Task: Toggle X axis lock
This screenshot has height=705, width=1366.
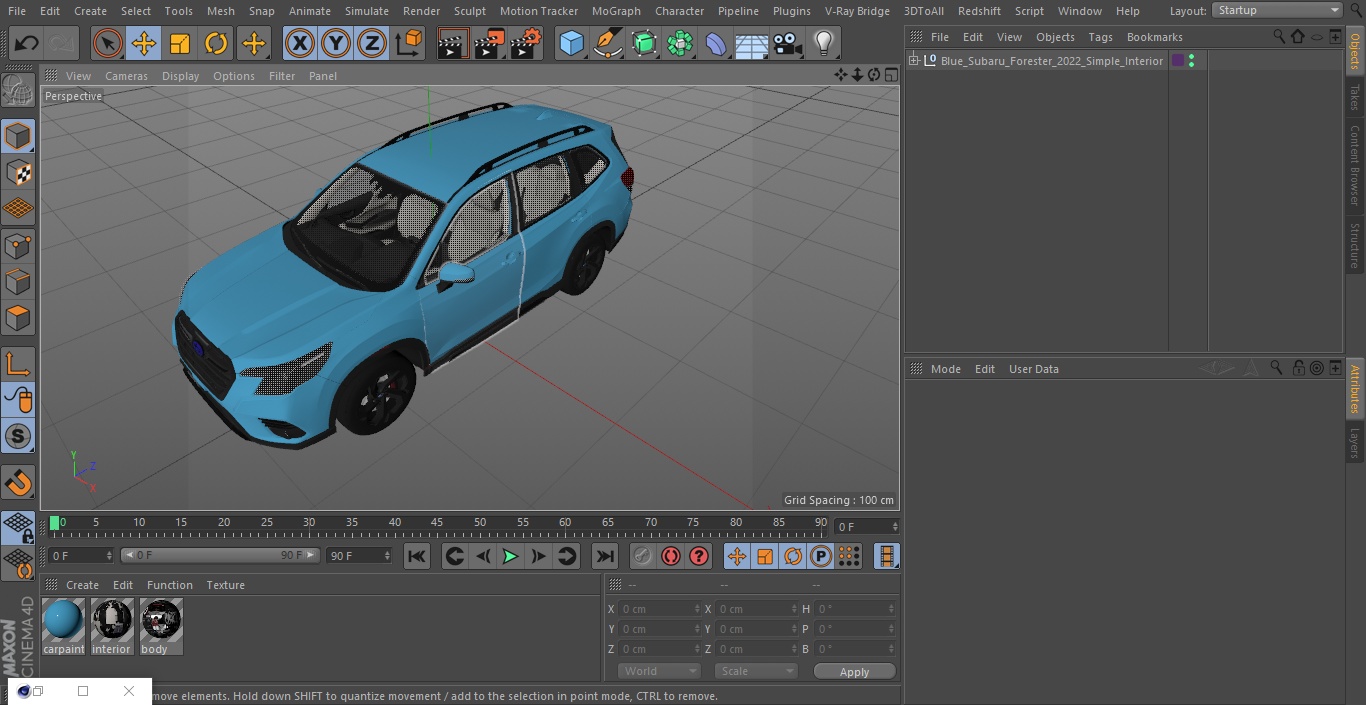Action: (300, 43)
